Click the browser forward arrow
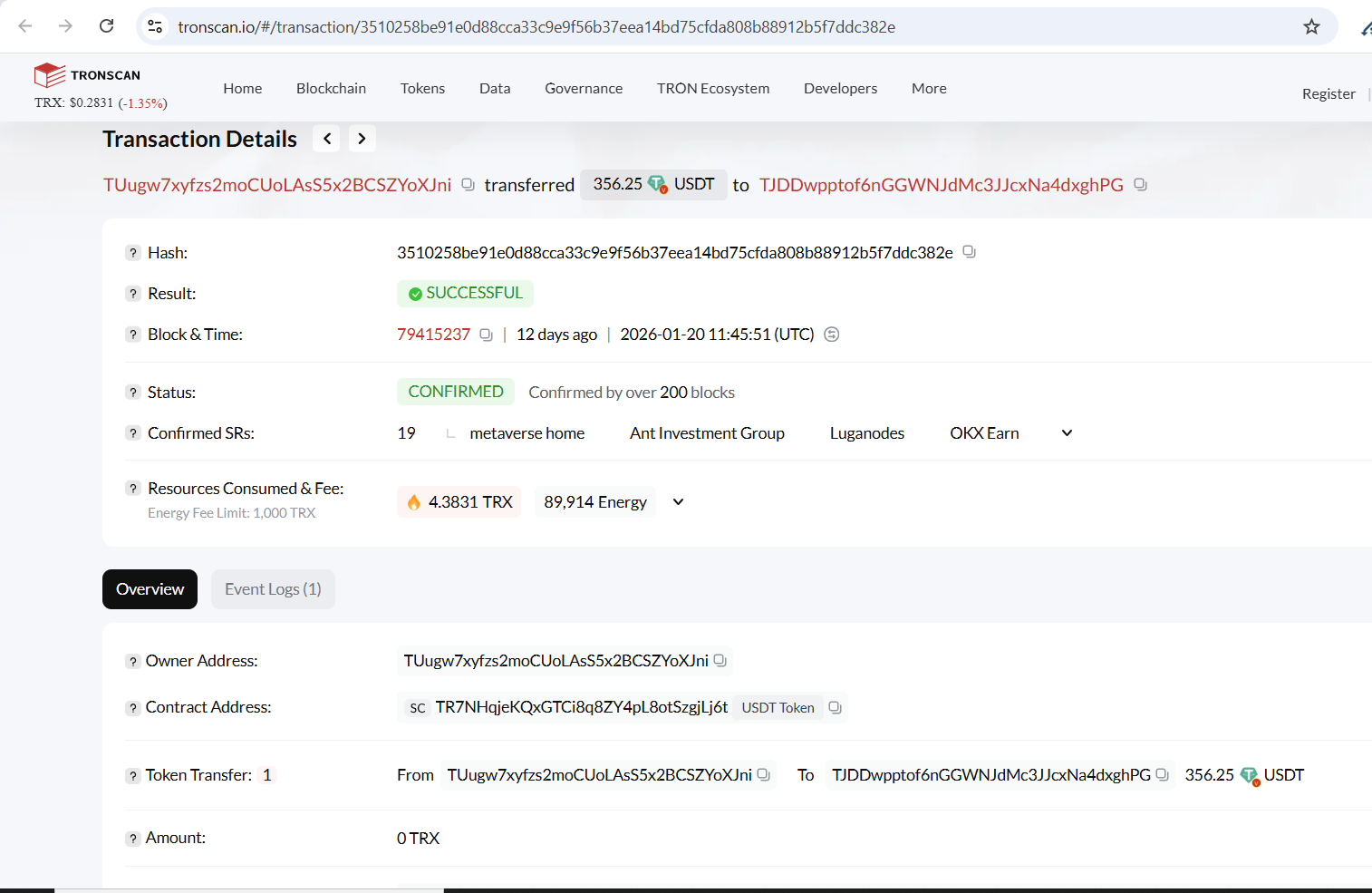Viewport: 1372px width, 893px height. 65,26
